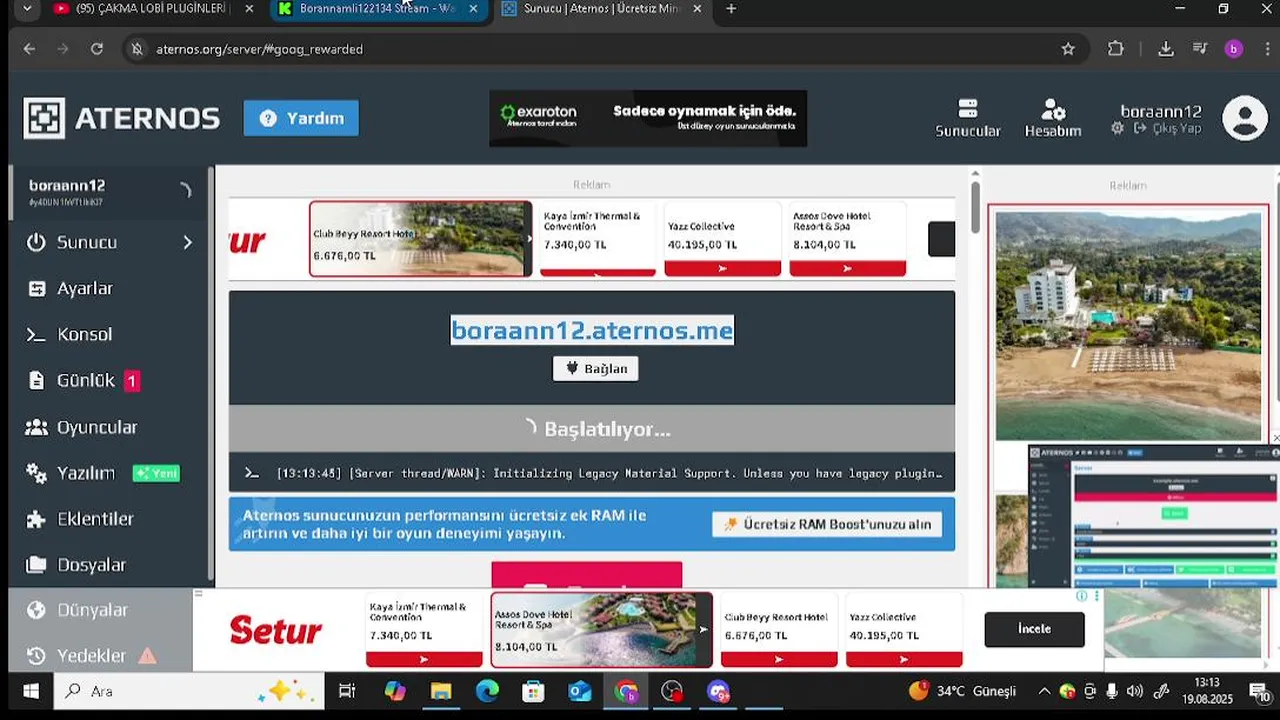This screenshot has width=1280, height=720.
Task: Click the address bar URL
Action: [259, 49]
